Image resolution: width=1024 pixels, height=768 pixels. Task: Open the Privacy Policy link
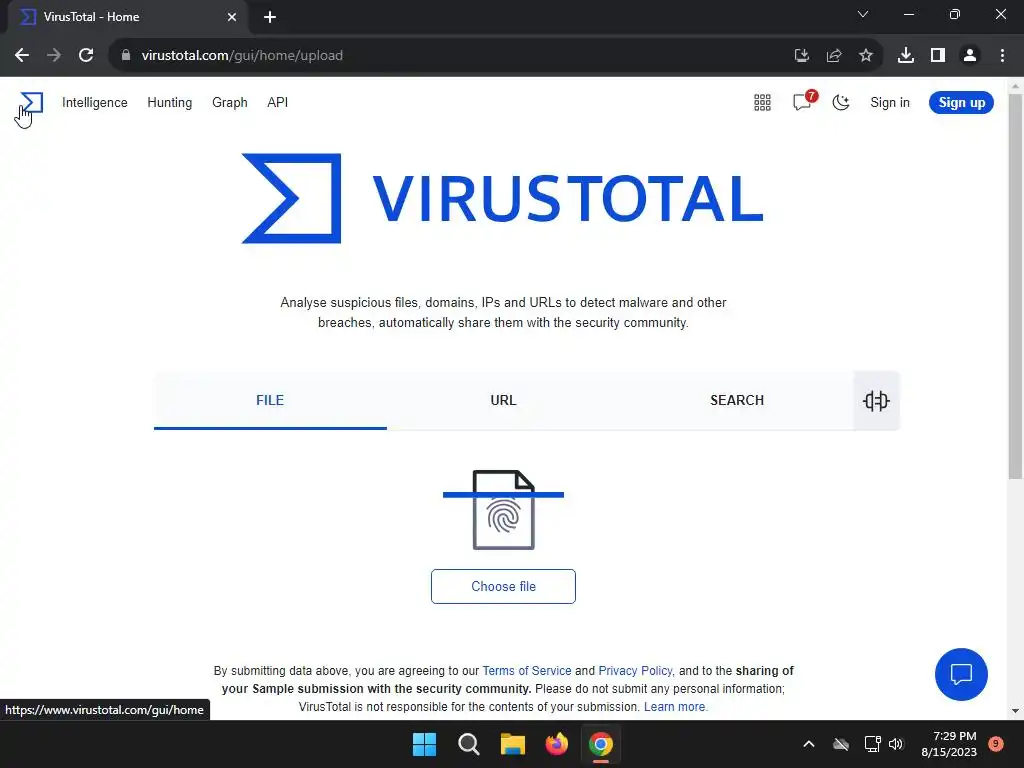tap(635, 671)
